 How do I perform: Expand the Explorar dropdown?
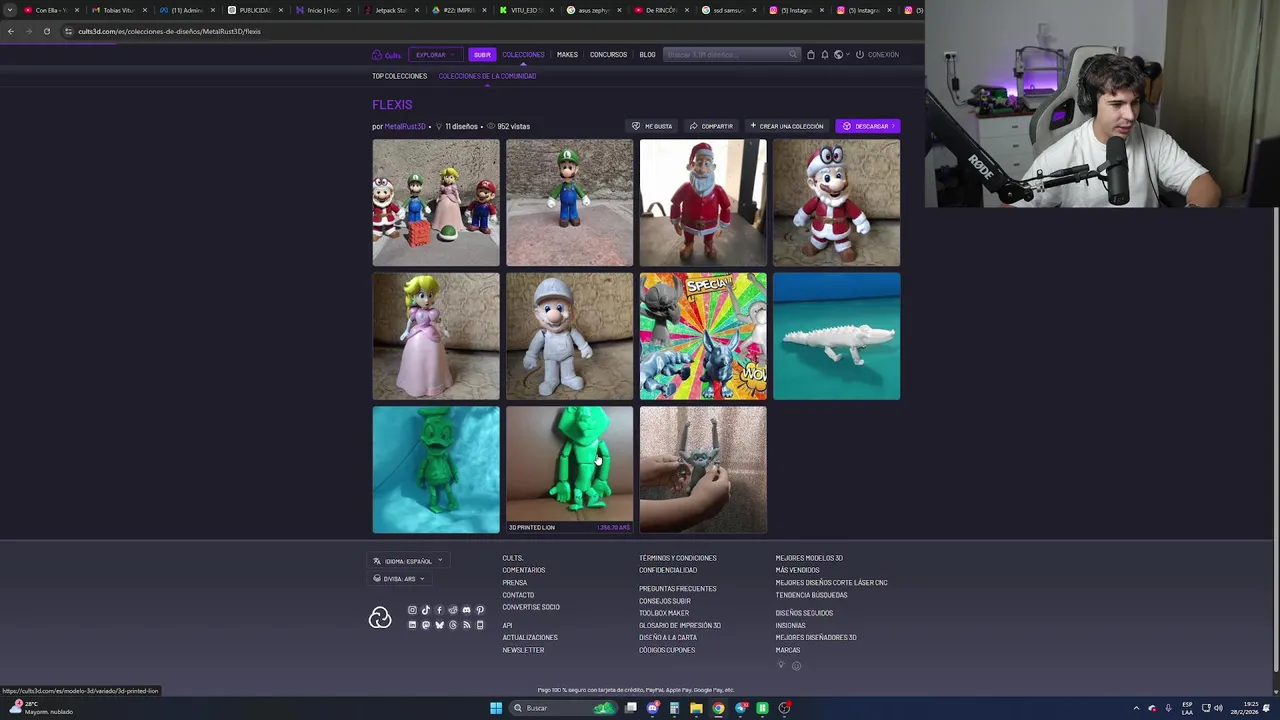point(435,55)
